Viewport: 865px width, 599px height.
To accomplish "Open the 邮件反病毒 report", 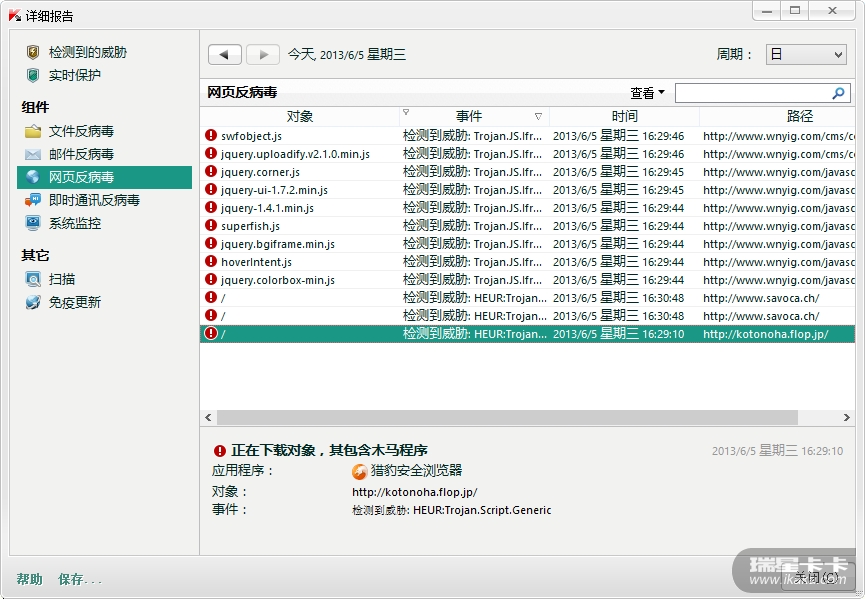I will tap(81, 154).
